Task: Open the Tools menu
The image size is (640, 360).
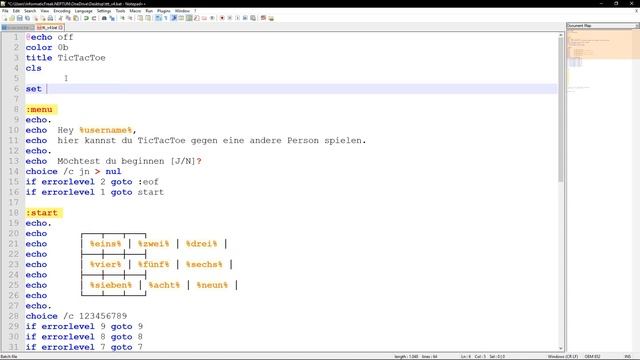Action: (120, 11)
